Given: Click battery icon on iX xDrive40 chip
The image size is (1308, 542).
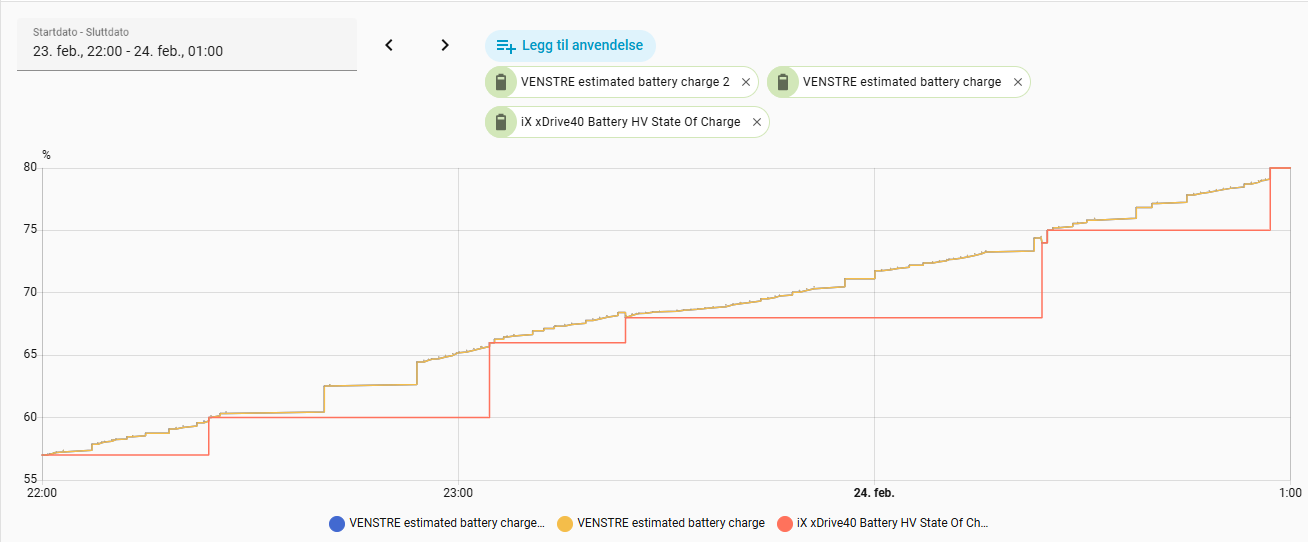Looking at the screenshot, I should [501, 122].
